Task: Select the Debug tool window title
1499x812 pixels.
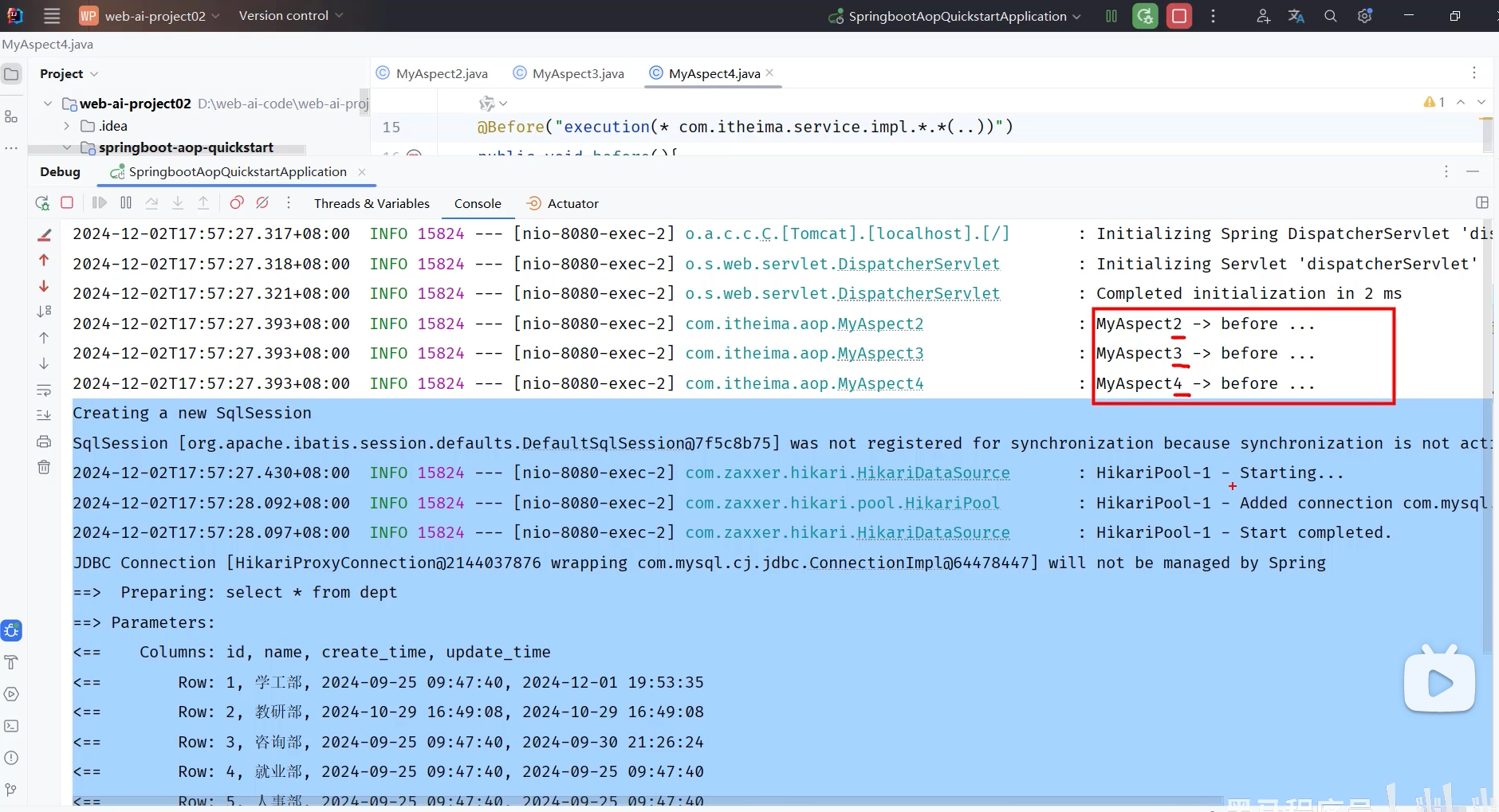Action: click(61, 171)
